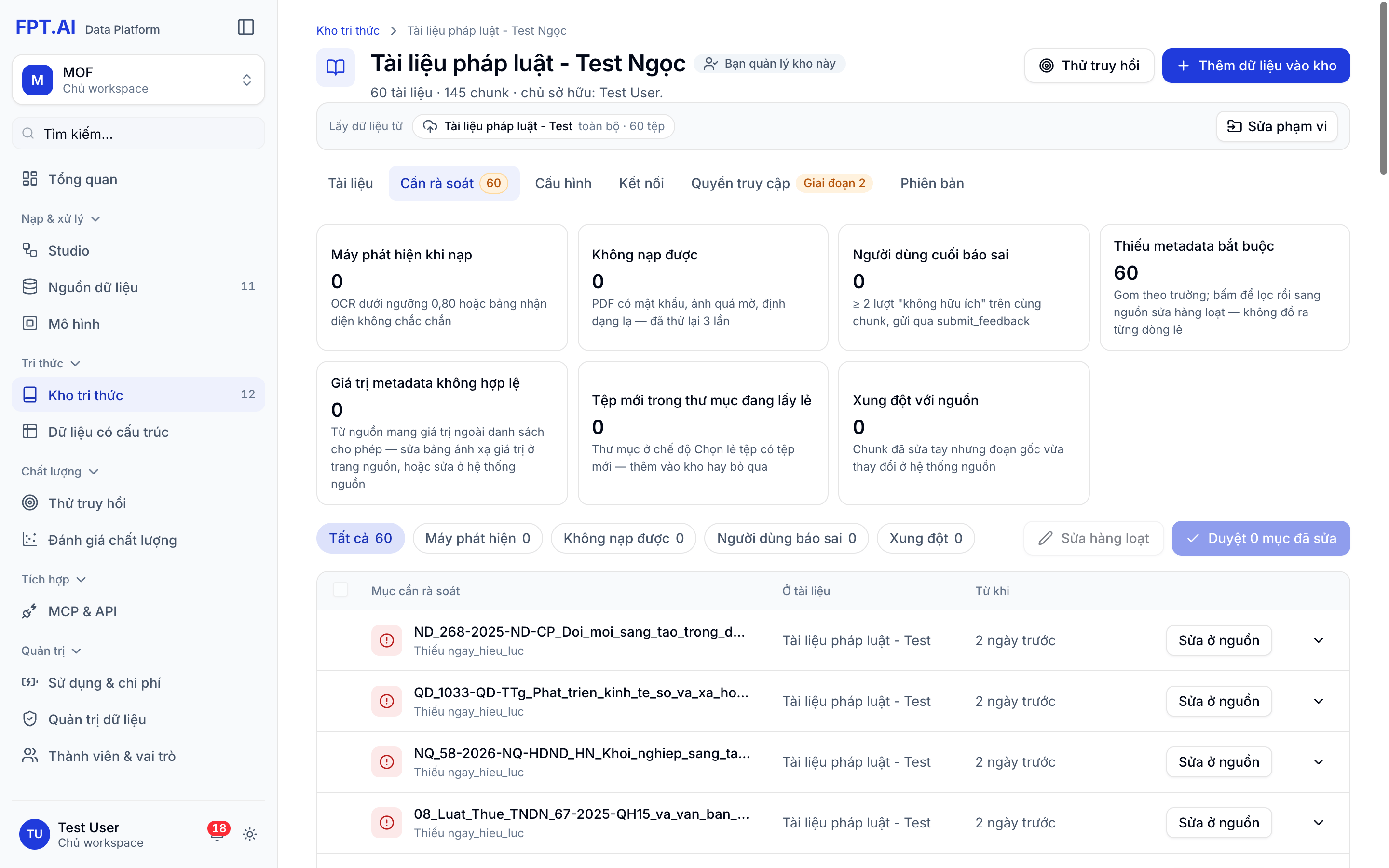
Task: Open Tổng quan dashboard in sidebar
Action: (x=138, y=179)
